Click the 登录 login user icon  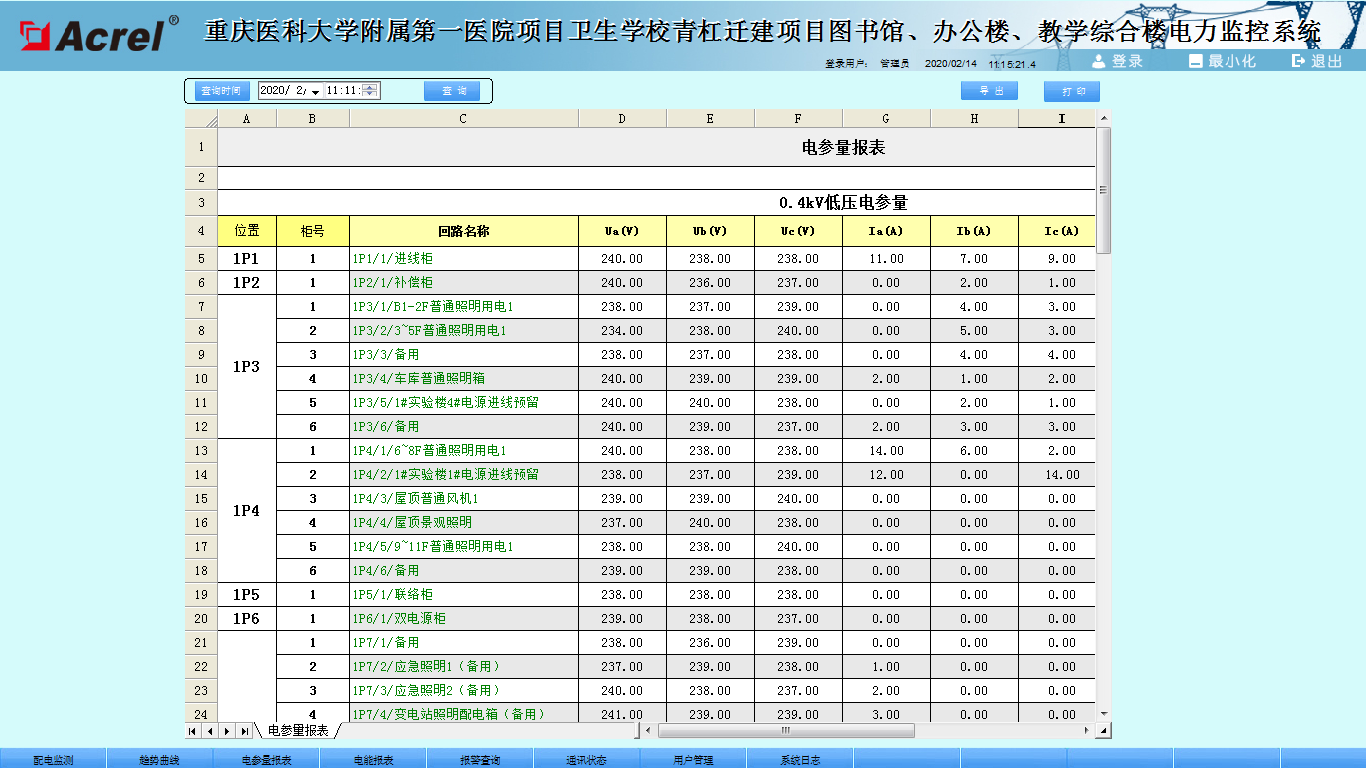[1099, 61]
